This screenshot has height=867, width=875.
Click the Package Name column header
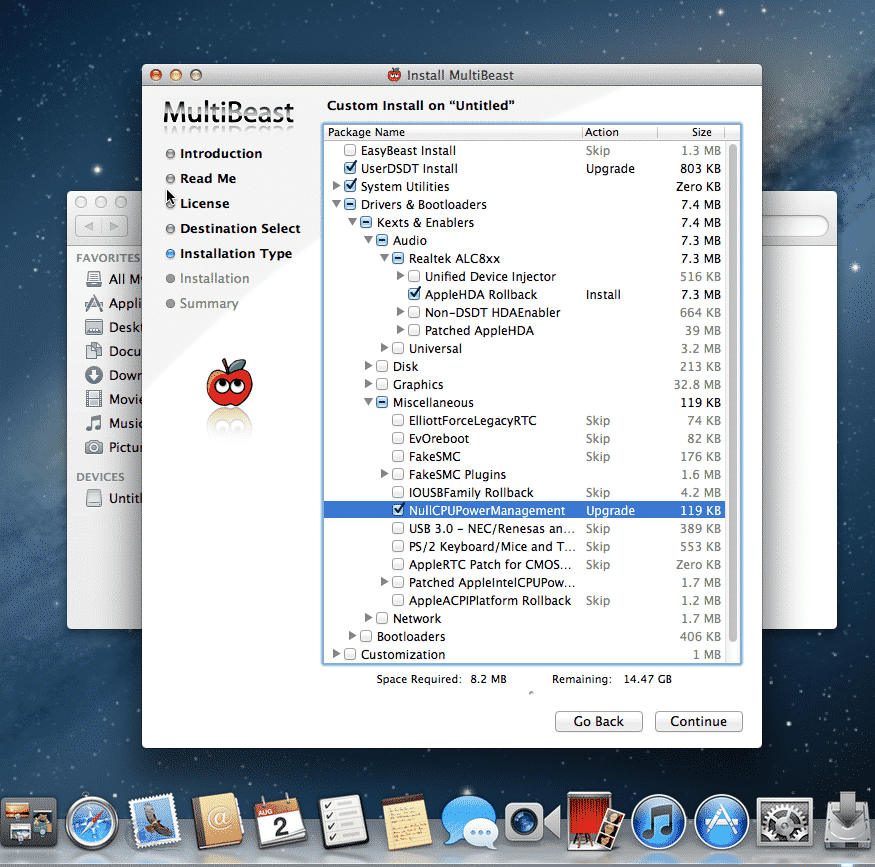[x=453, y=132]
